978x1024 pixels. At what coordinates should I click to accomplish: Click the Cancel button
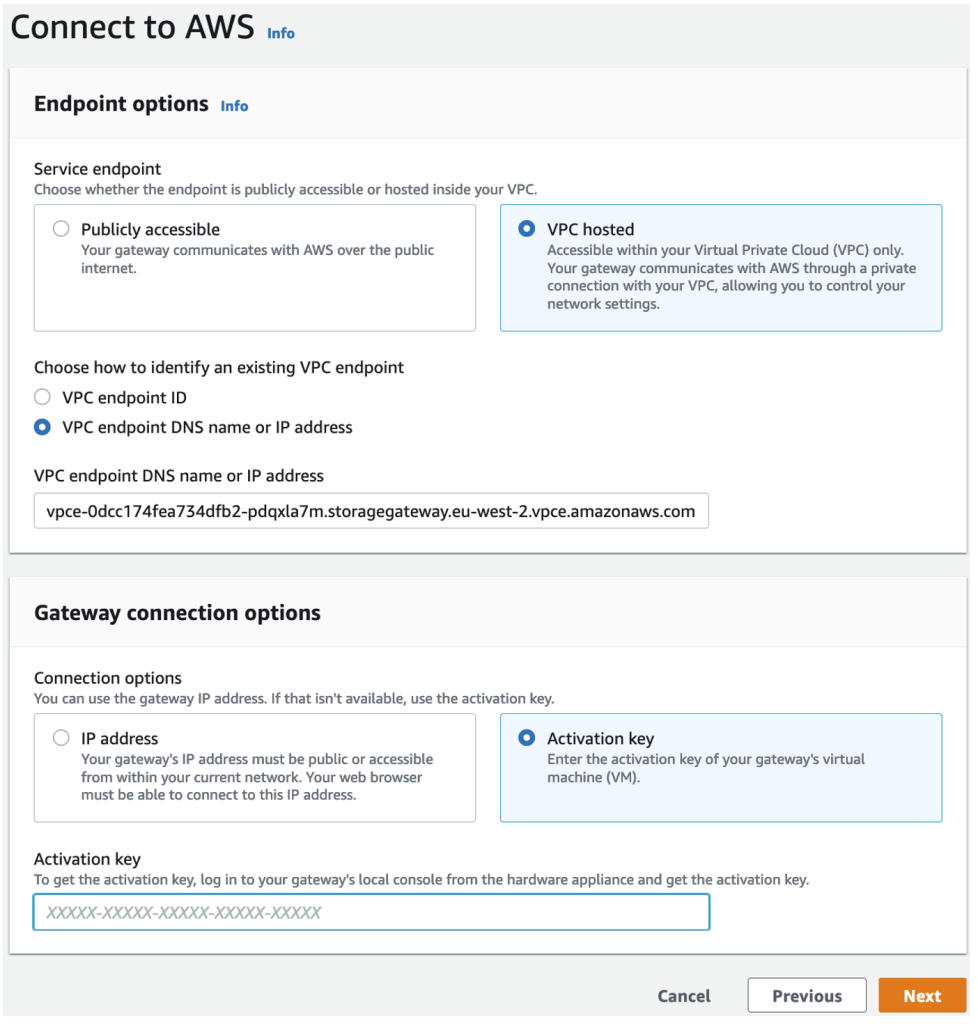(x=683, y=995)
